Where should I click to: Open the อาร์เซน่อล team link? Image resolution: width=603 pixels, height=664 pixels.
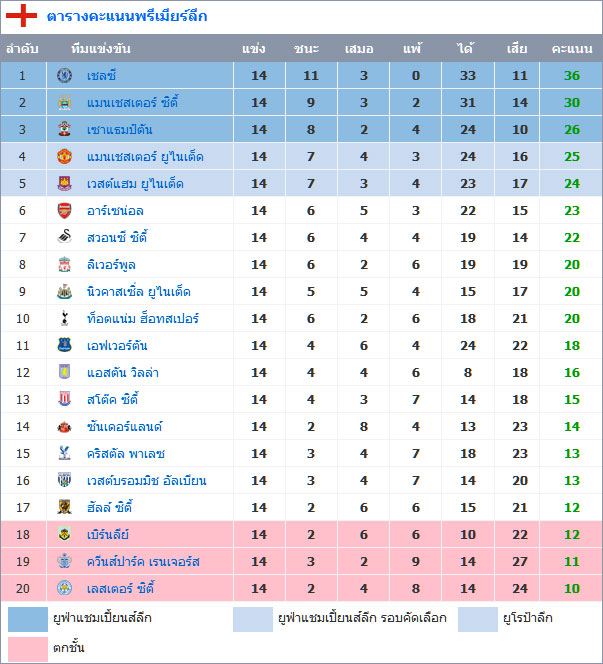pos(115,211)
